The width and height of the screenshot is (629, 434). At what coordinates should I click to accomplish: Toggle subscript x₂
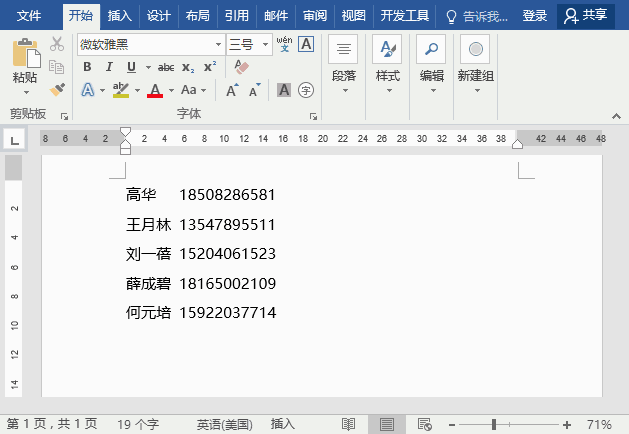pyautogui.click(x=188, y=67)
